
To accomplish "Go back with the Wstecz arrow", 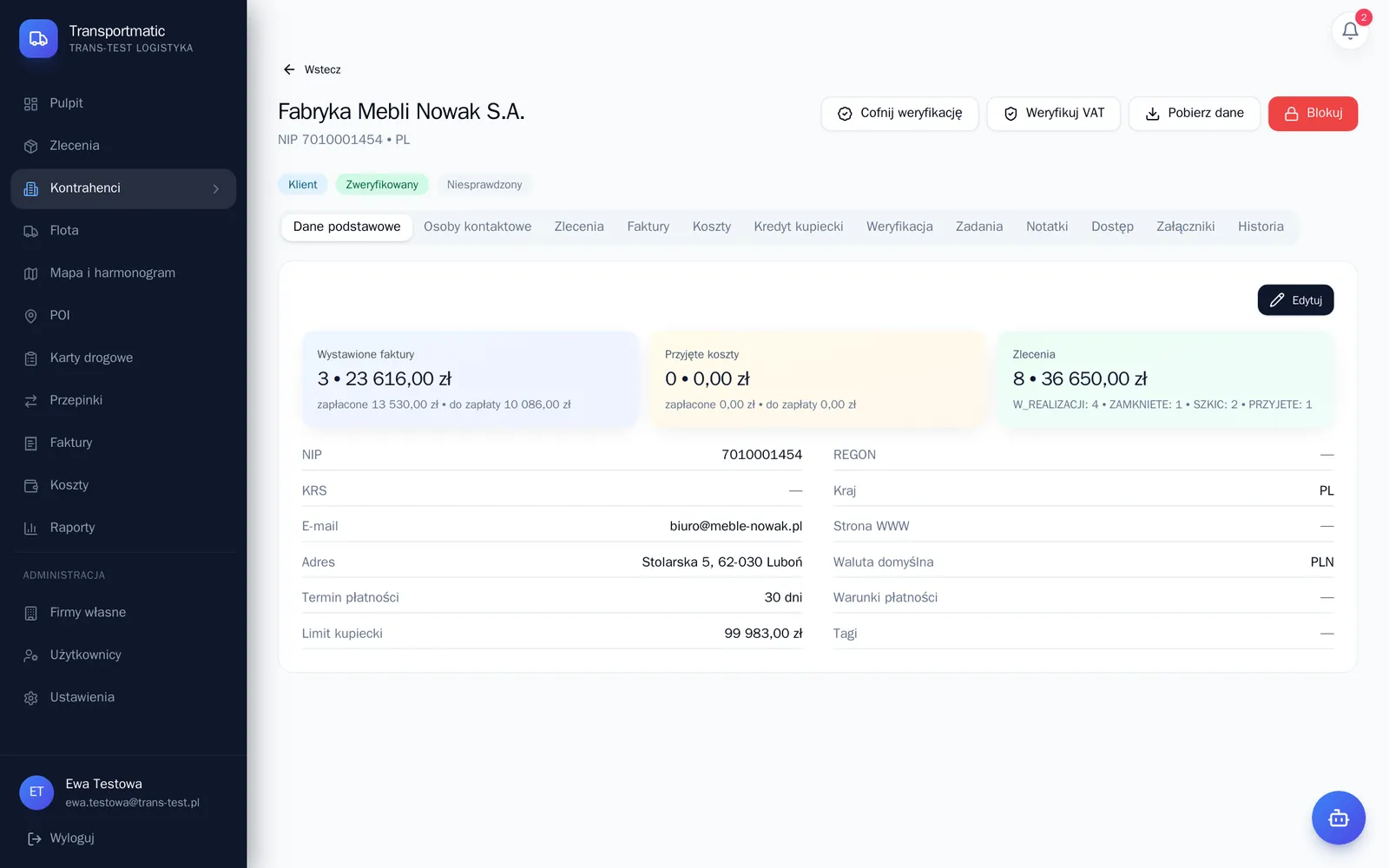I will (x=289, y=69).
